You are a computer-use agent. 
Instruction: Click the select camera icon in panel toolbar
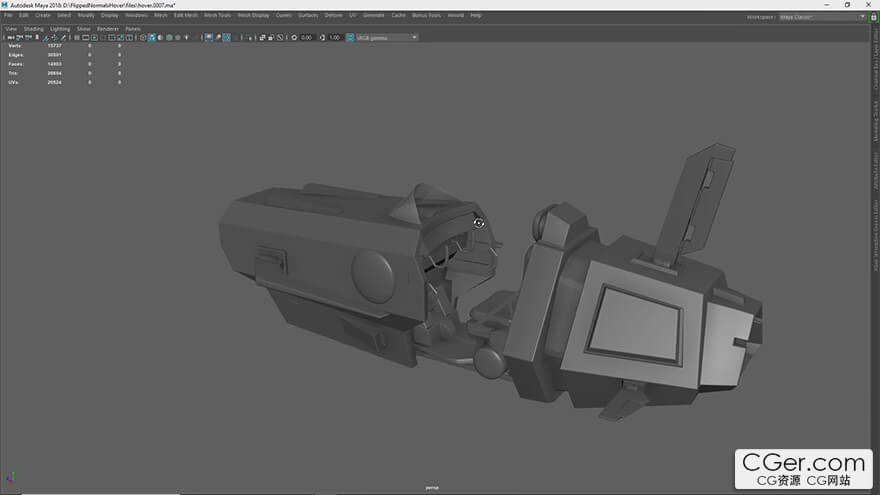[x=9, y=37]
